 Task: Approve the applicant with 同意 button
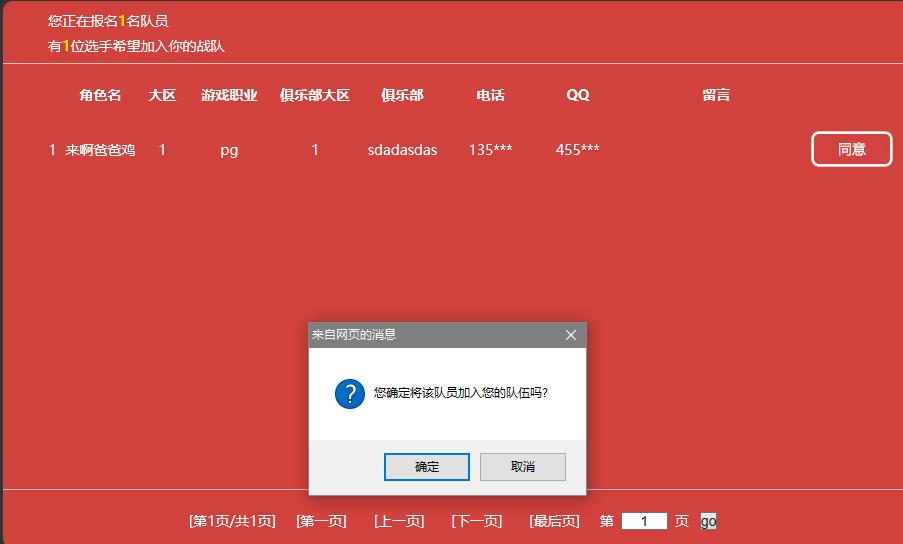[852, 149]
